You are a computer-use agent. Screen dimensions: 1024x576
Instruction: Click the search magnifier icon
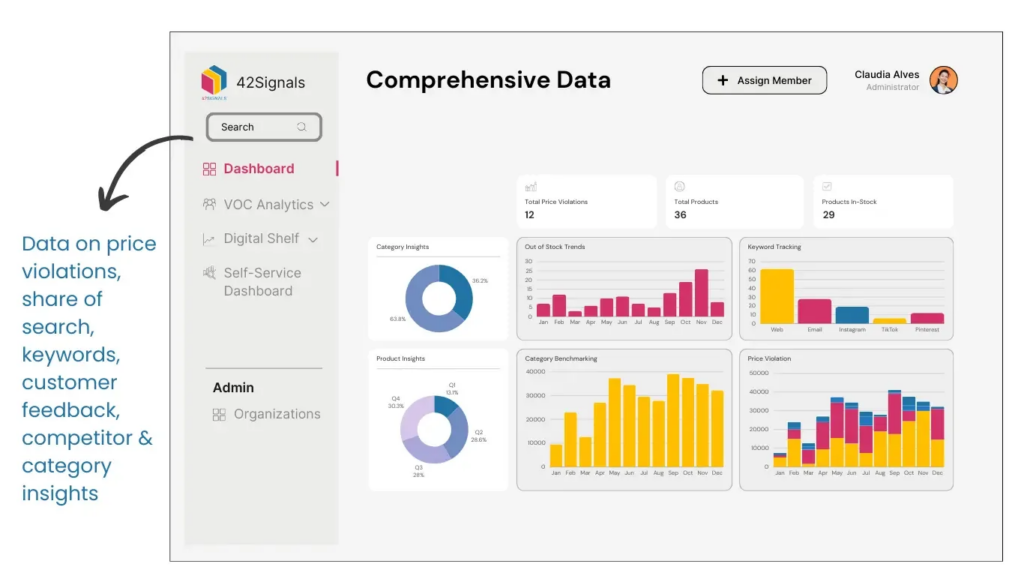point(303,127)
